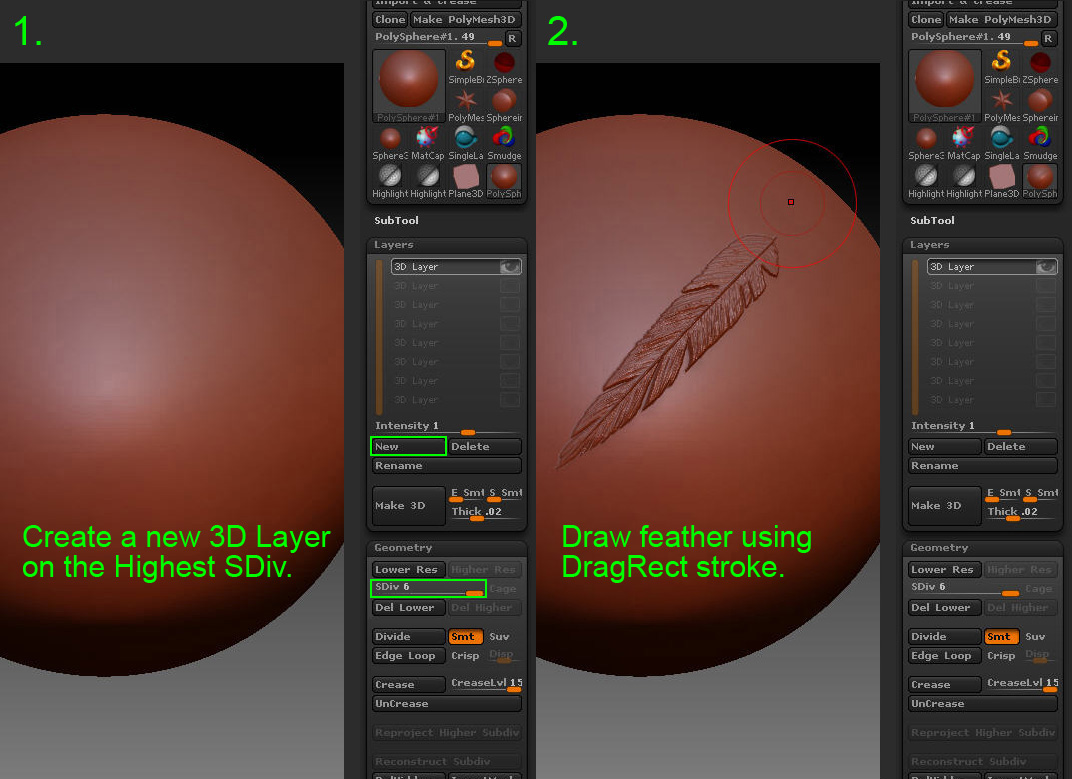Click Delete layer button in step 1 panel
Viewport: 1072px width, 779px height.
[x=485, y=447]
